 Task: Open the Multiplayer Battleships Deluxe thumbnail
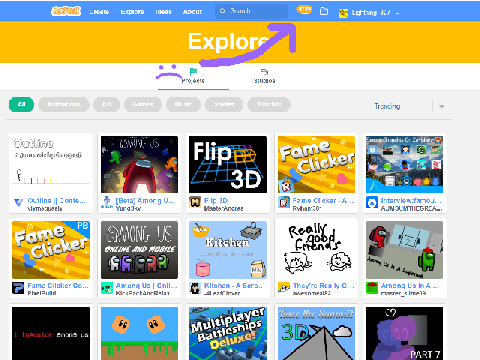[228, 333]
